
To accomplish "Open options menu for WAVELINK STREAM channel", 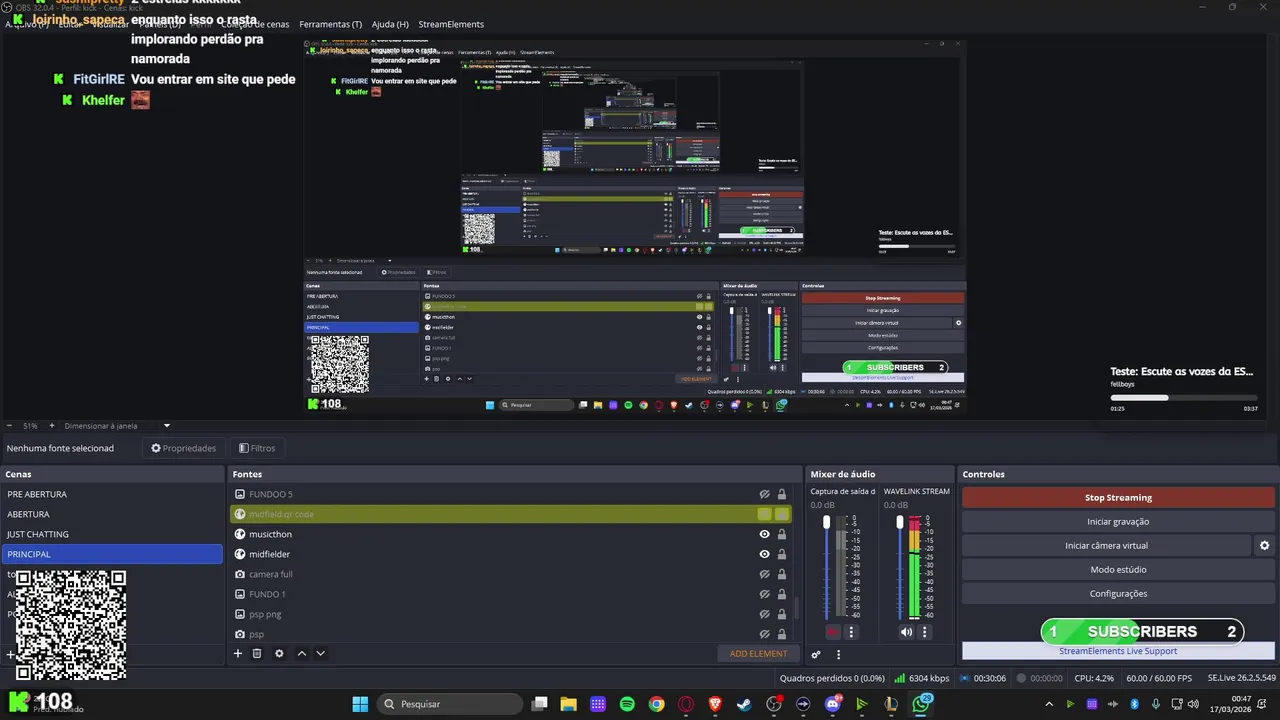I will (x=925, y=632).
